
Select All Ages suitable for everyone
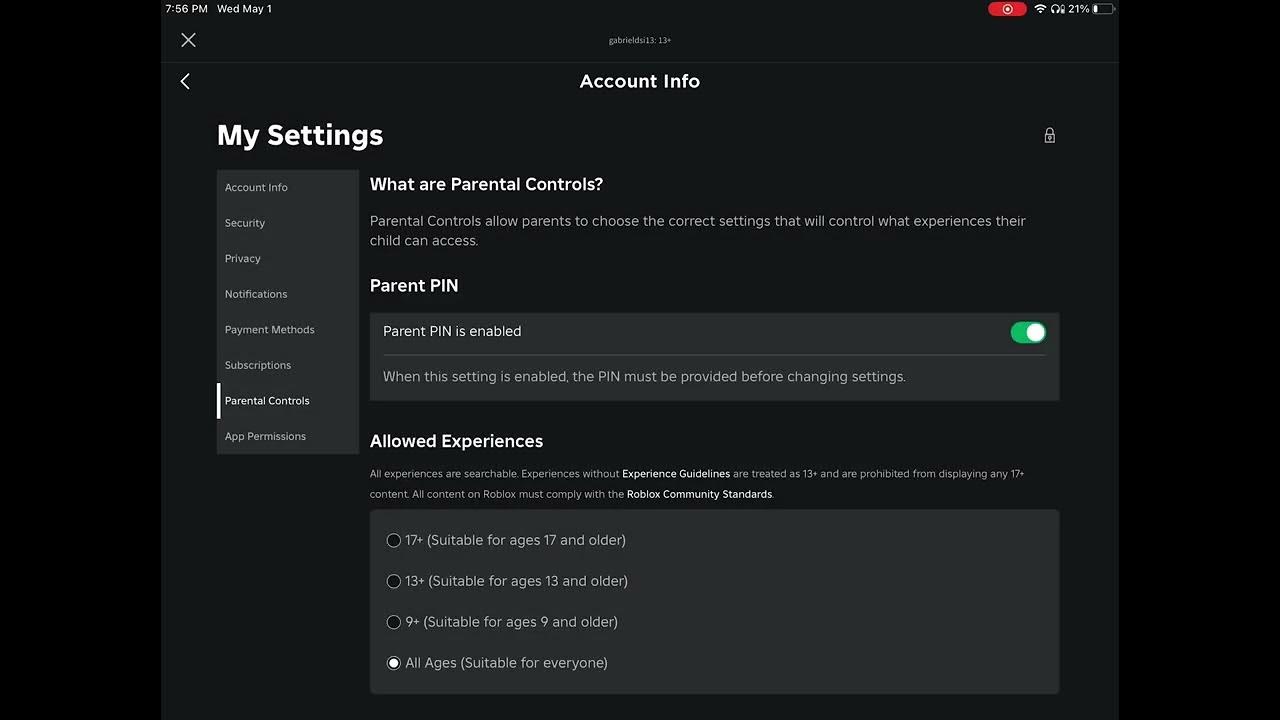point(394,663)
